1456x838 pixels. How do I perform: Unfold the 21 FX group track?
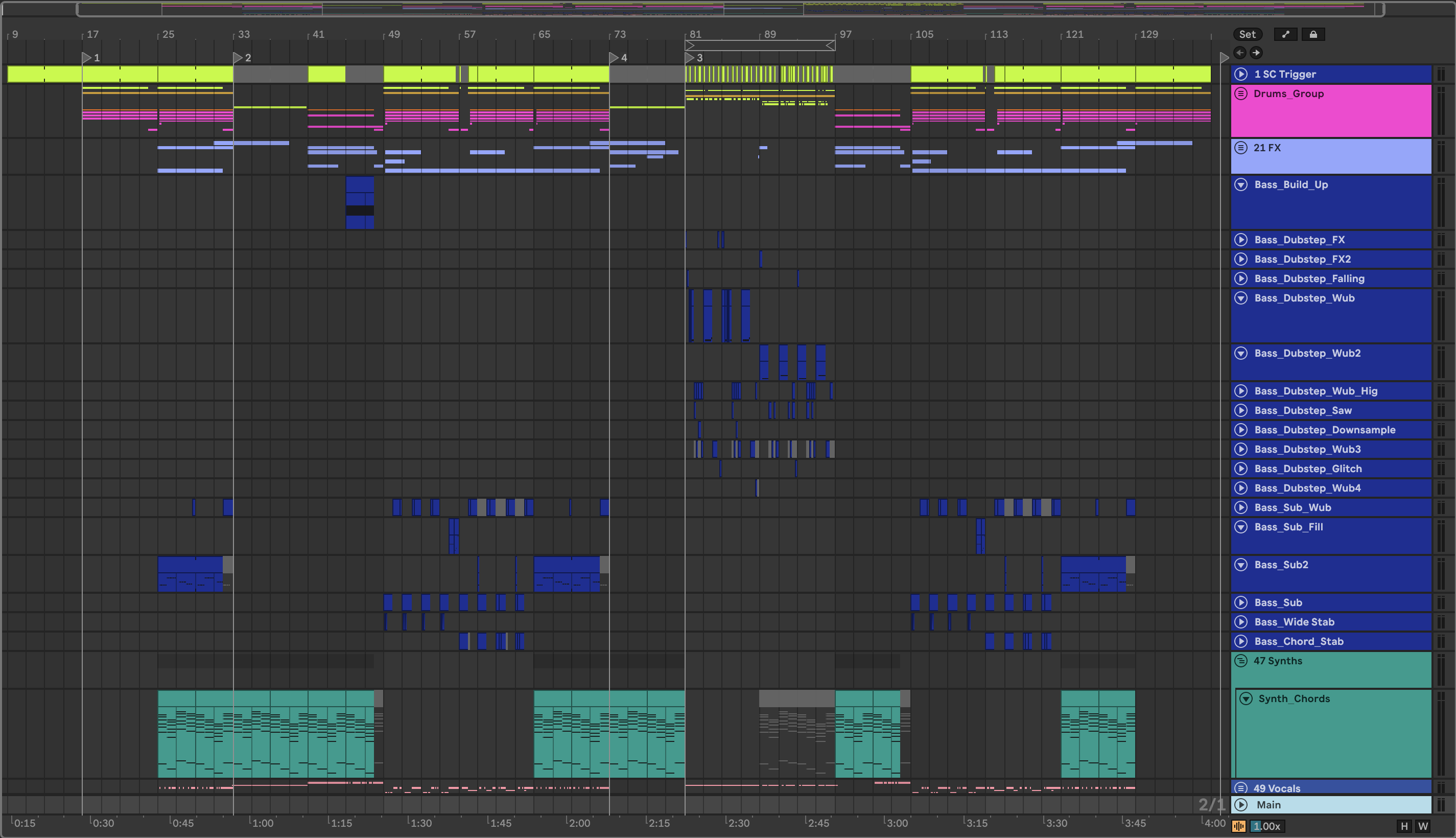click(1241, 148)
